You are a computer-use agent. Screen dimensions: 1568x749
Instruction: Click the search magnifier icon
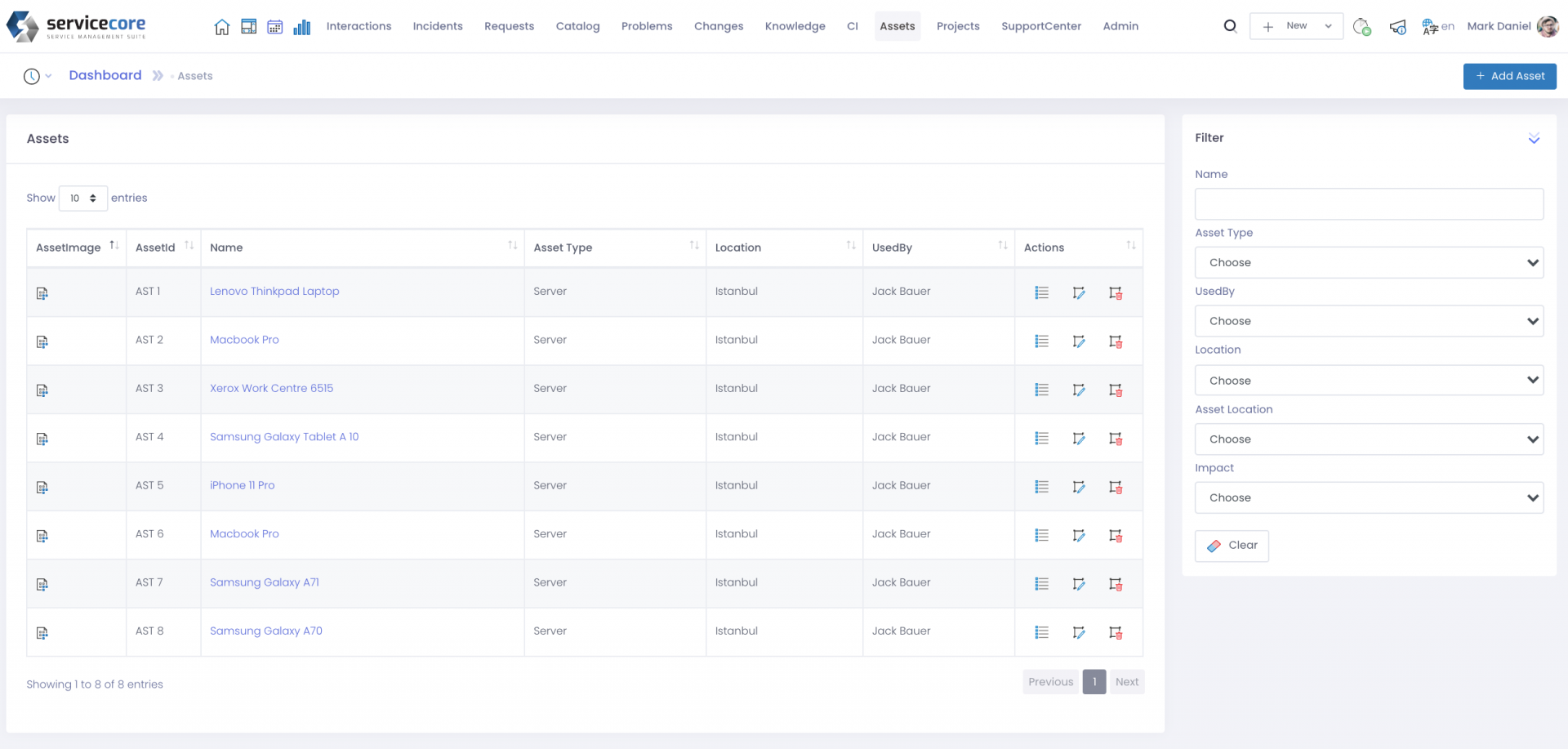(1230, 26)
